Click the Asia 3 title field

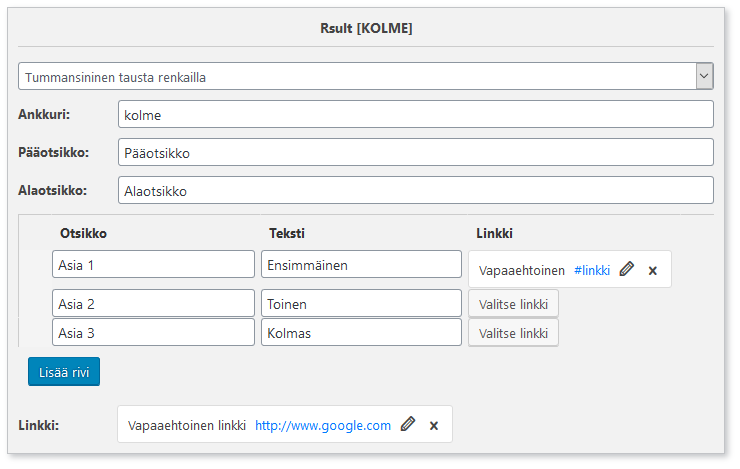(x=153, y=333)
